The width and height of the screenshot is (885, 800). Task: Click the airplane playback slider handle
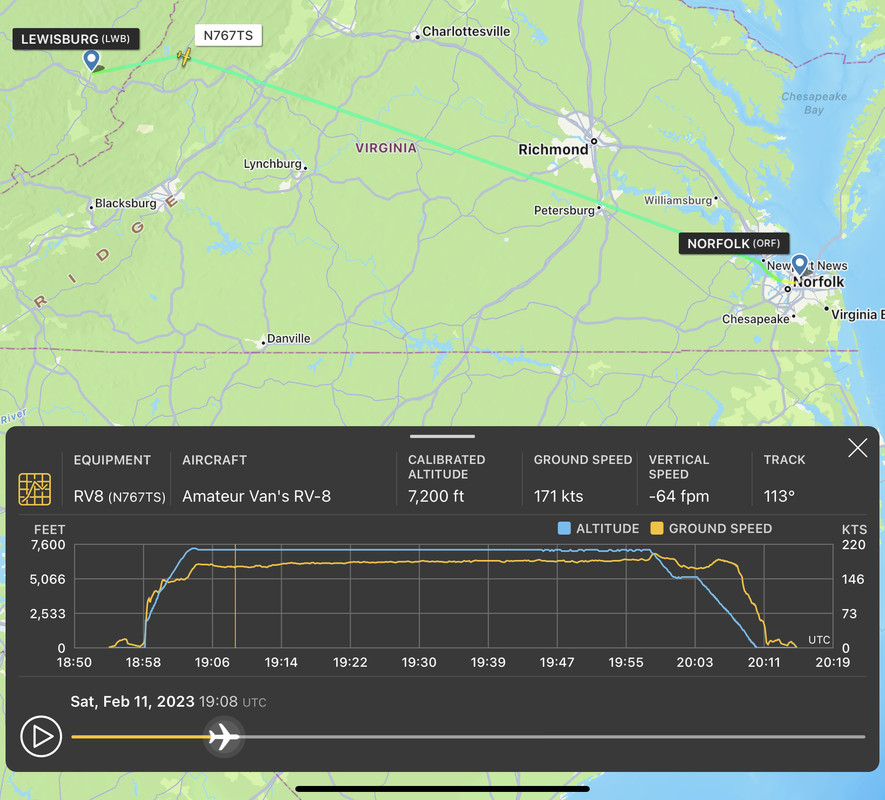click(224, 737)
